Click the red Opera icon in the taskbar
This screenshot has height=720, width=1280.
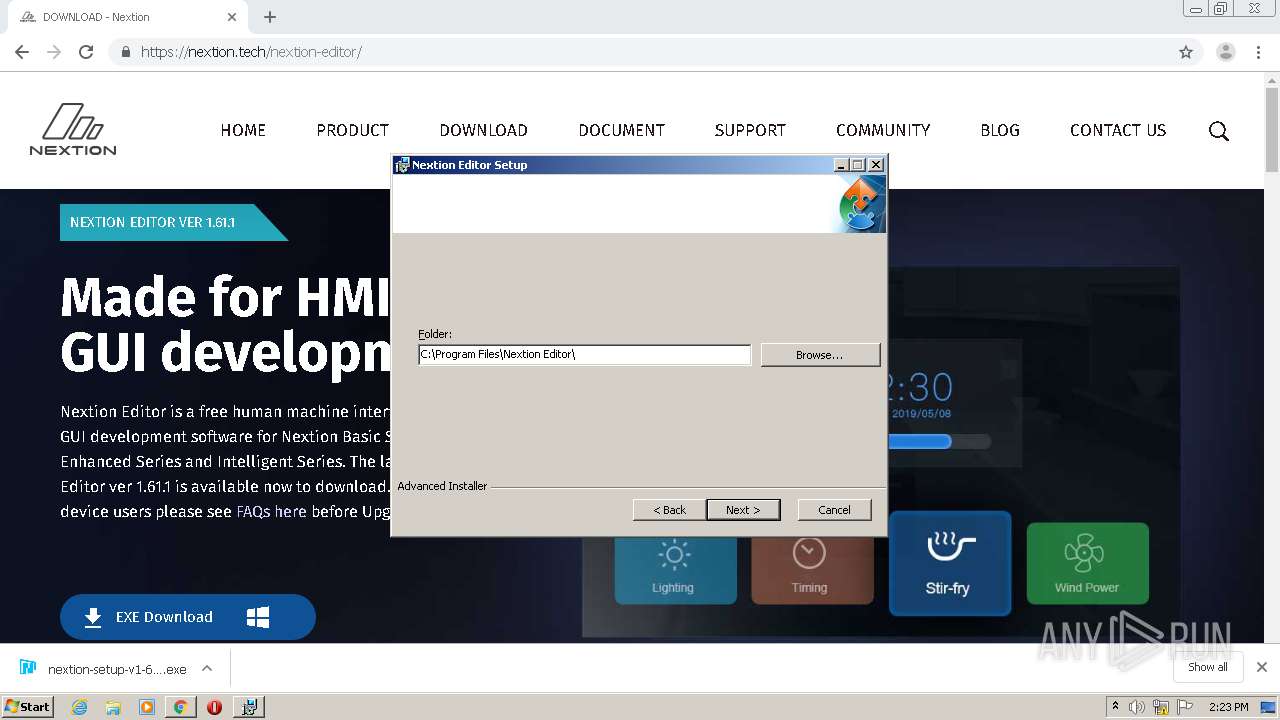(x=214, y=707)
